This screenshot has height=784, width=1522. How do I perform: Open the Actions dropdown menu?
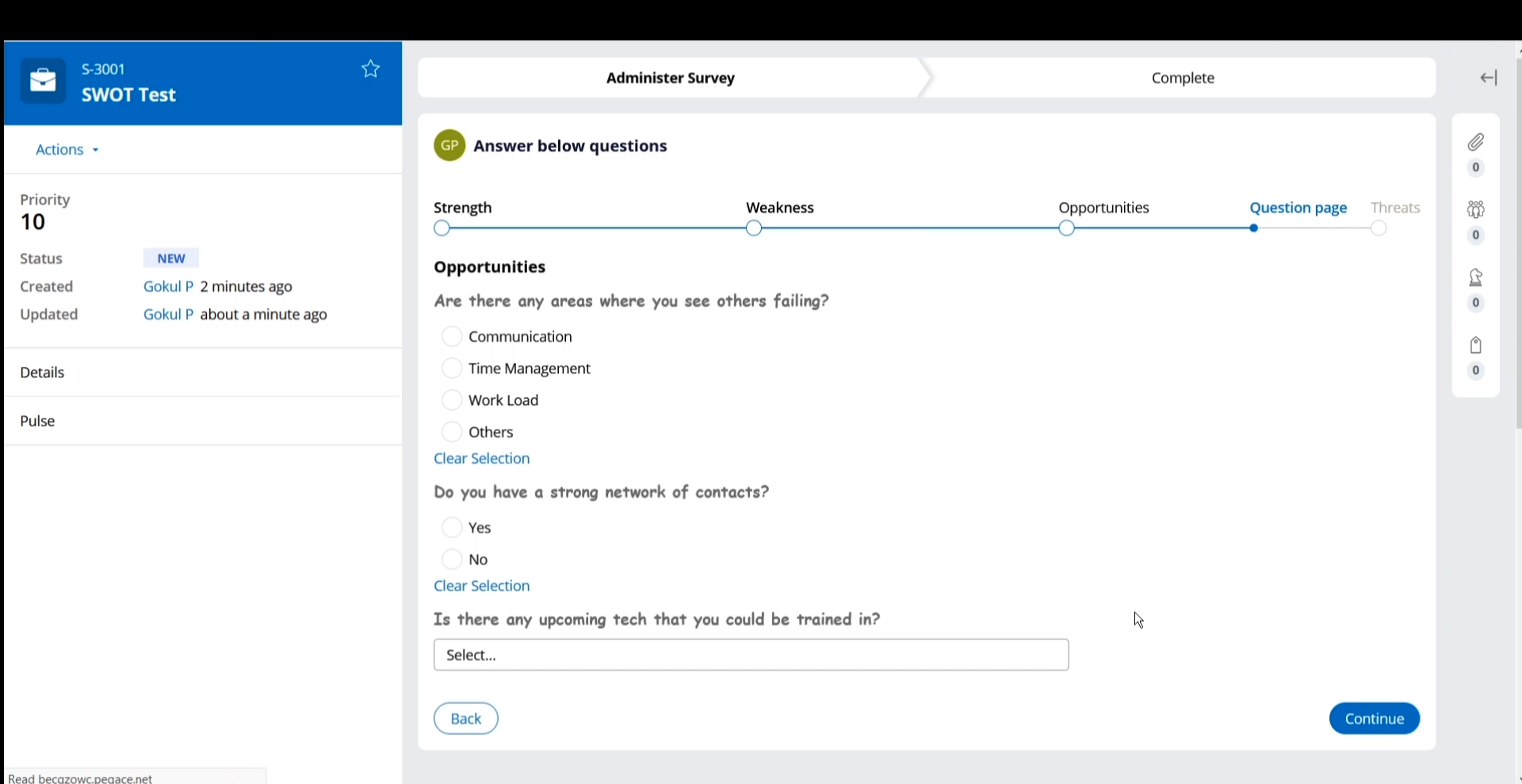[67, 150]
